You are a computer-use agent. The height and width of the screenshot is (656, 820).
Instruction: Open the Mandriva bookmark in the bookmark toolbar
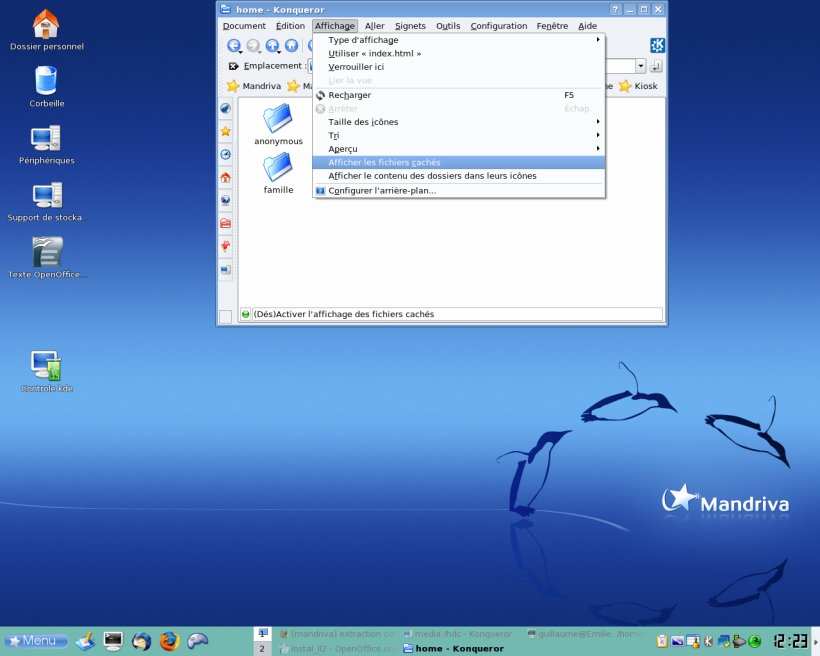[254, 86]
